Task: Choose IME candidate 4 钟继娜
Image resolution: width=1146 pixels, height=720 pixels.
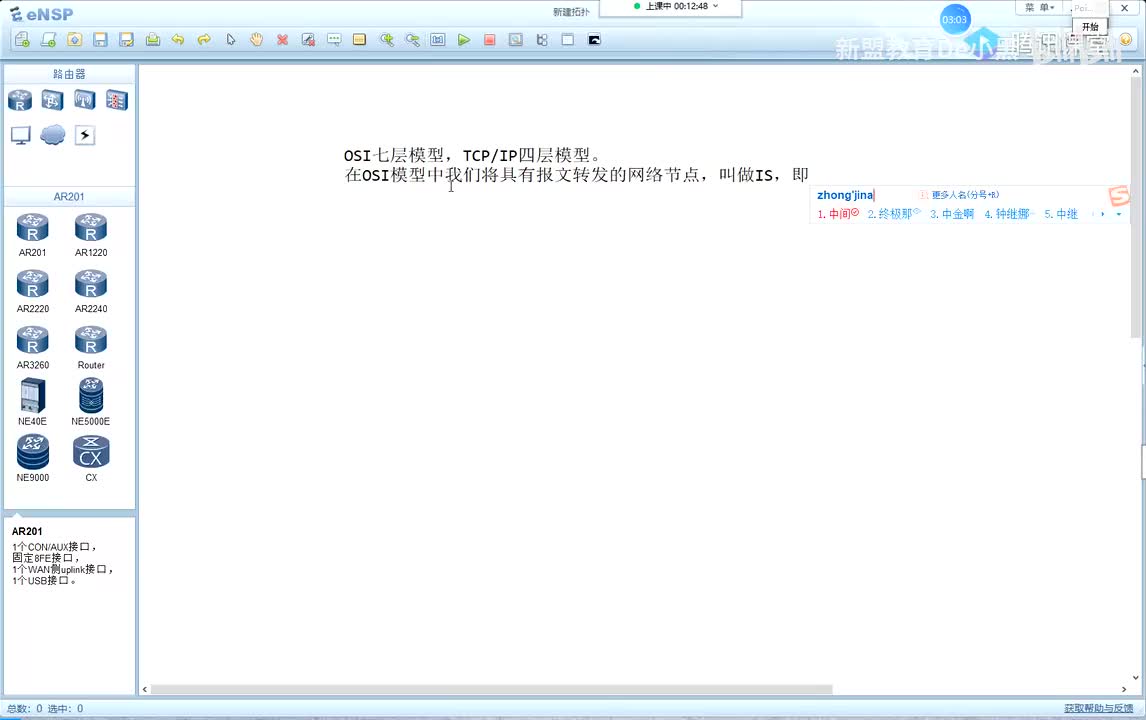Action: pyautogui.click(x=1007, y=214)
